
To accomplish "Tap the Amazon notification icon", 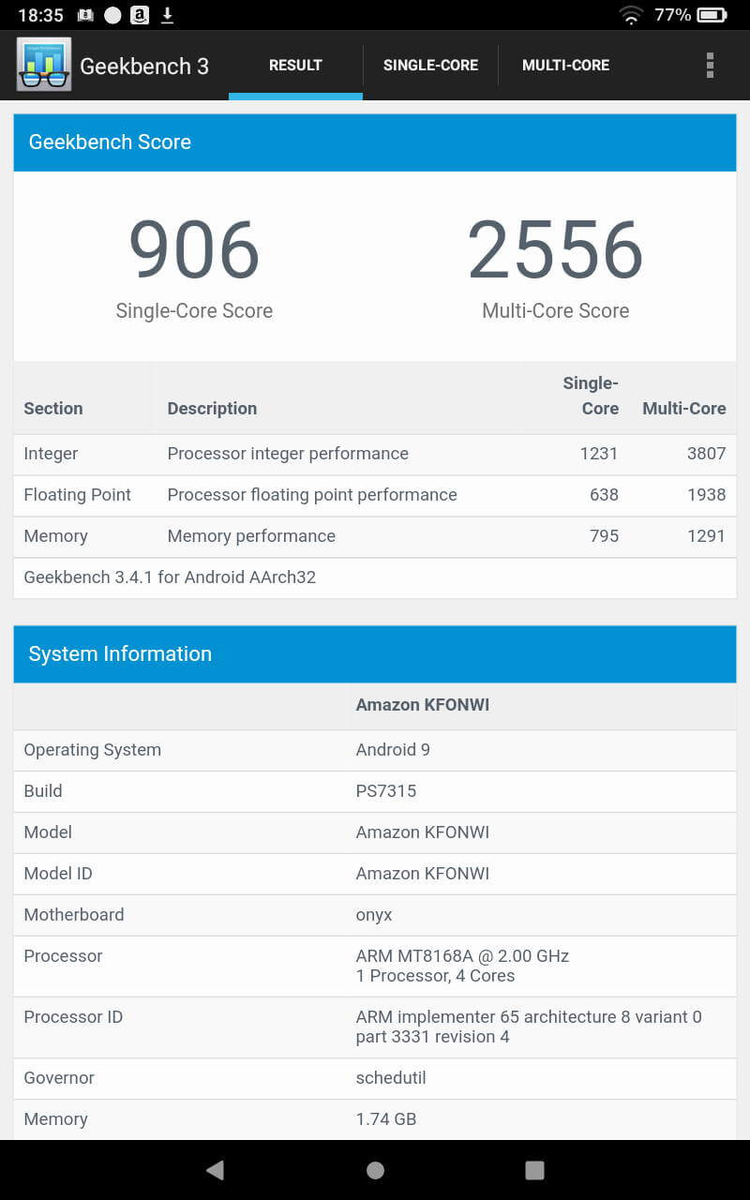I will [140, 15].
